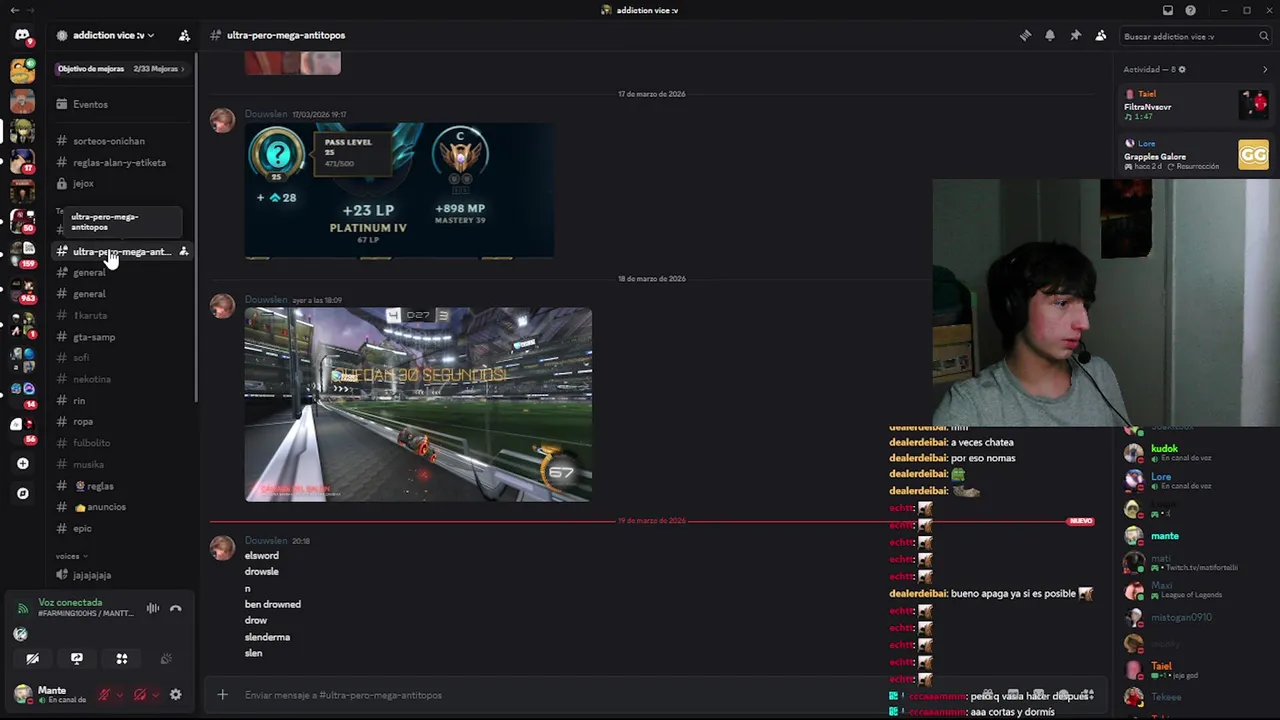Viewport: 1280px width, 720px height.
Task: Toggle noise suppression waveform icon
Action: click(153, 608)
